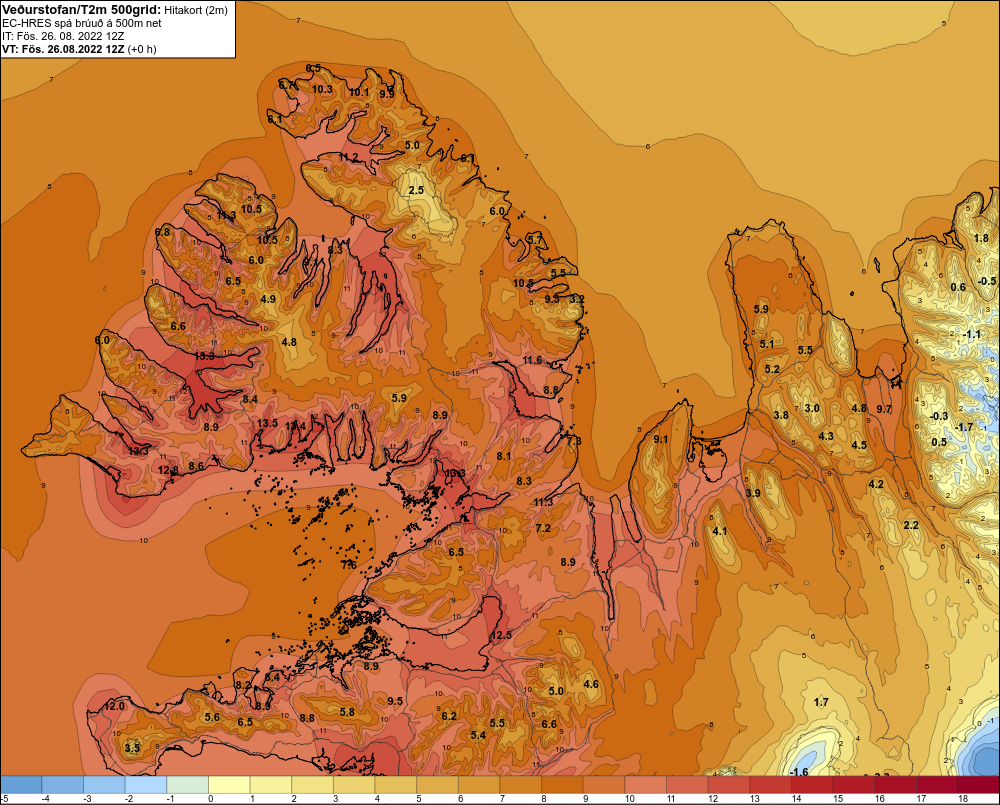Select the 12.5 temperature value
The image size is (1000, 805).
point(501,635)
